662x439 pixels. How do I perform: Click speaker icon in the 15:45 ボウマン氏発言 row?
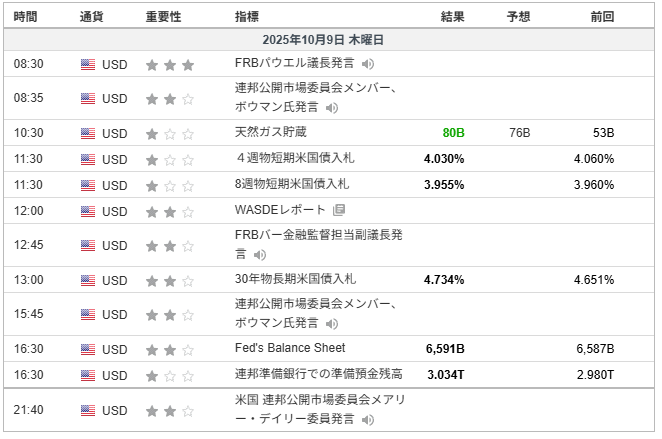(x=332, y=323)
